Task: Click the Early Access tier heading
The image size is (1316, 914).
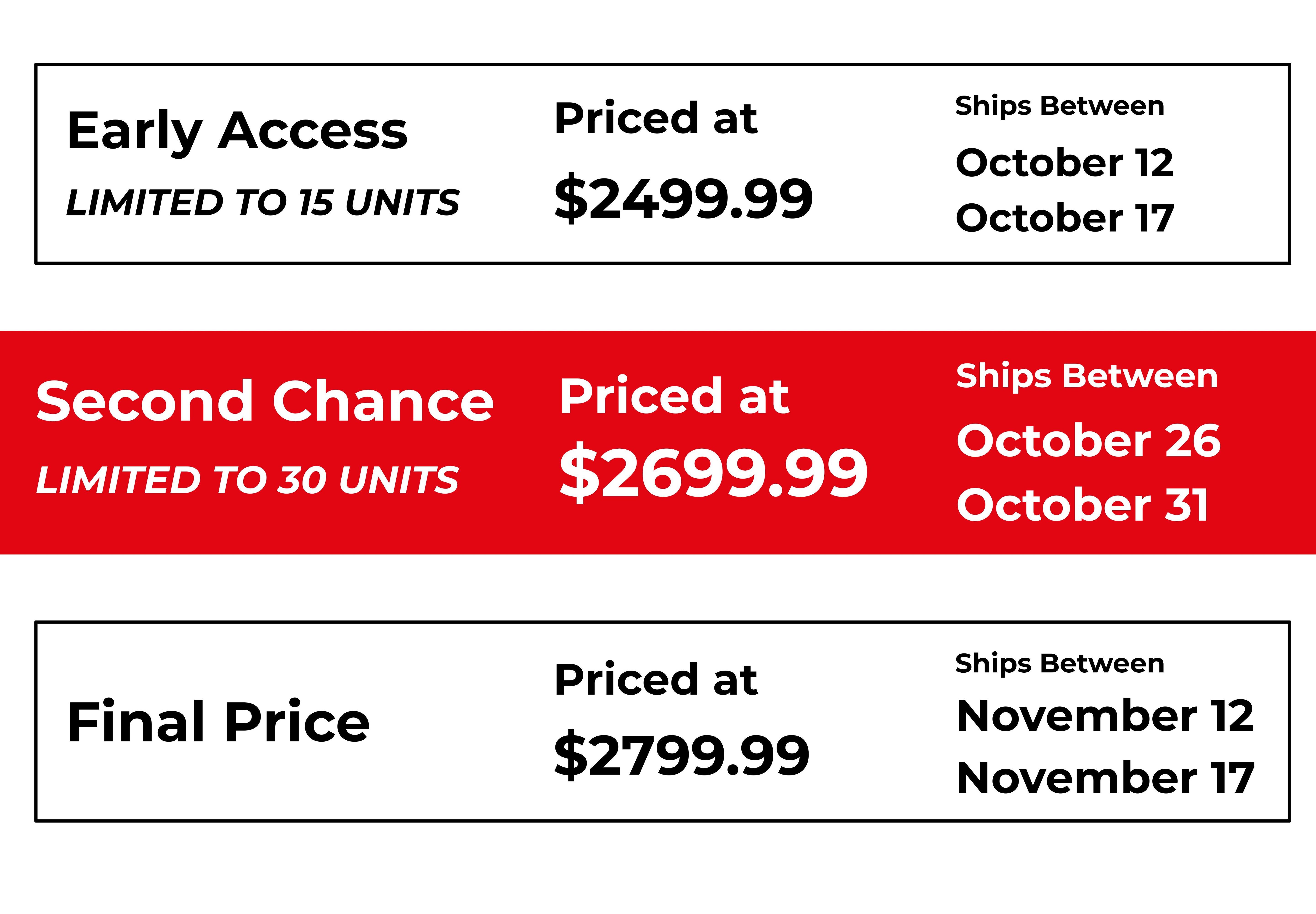Action: pos(237,132)
